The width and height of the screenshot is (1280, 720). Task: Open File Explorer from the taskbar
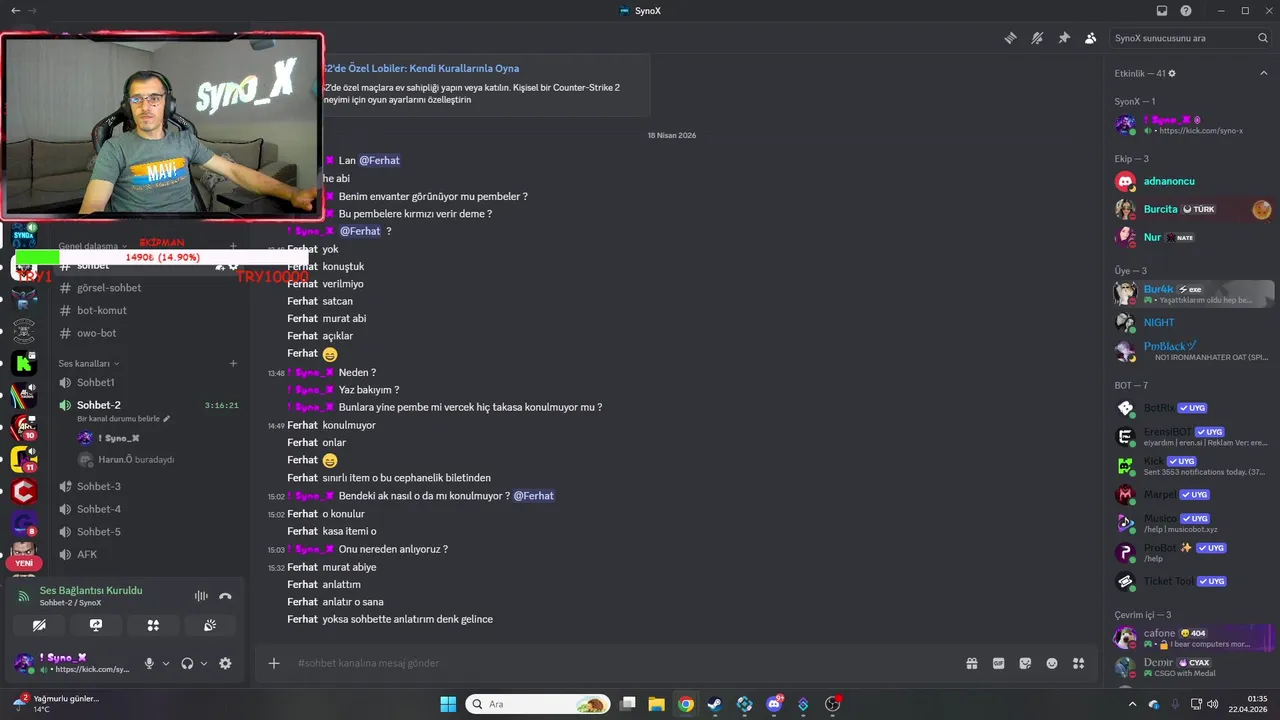(x=656, y=704)
